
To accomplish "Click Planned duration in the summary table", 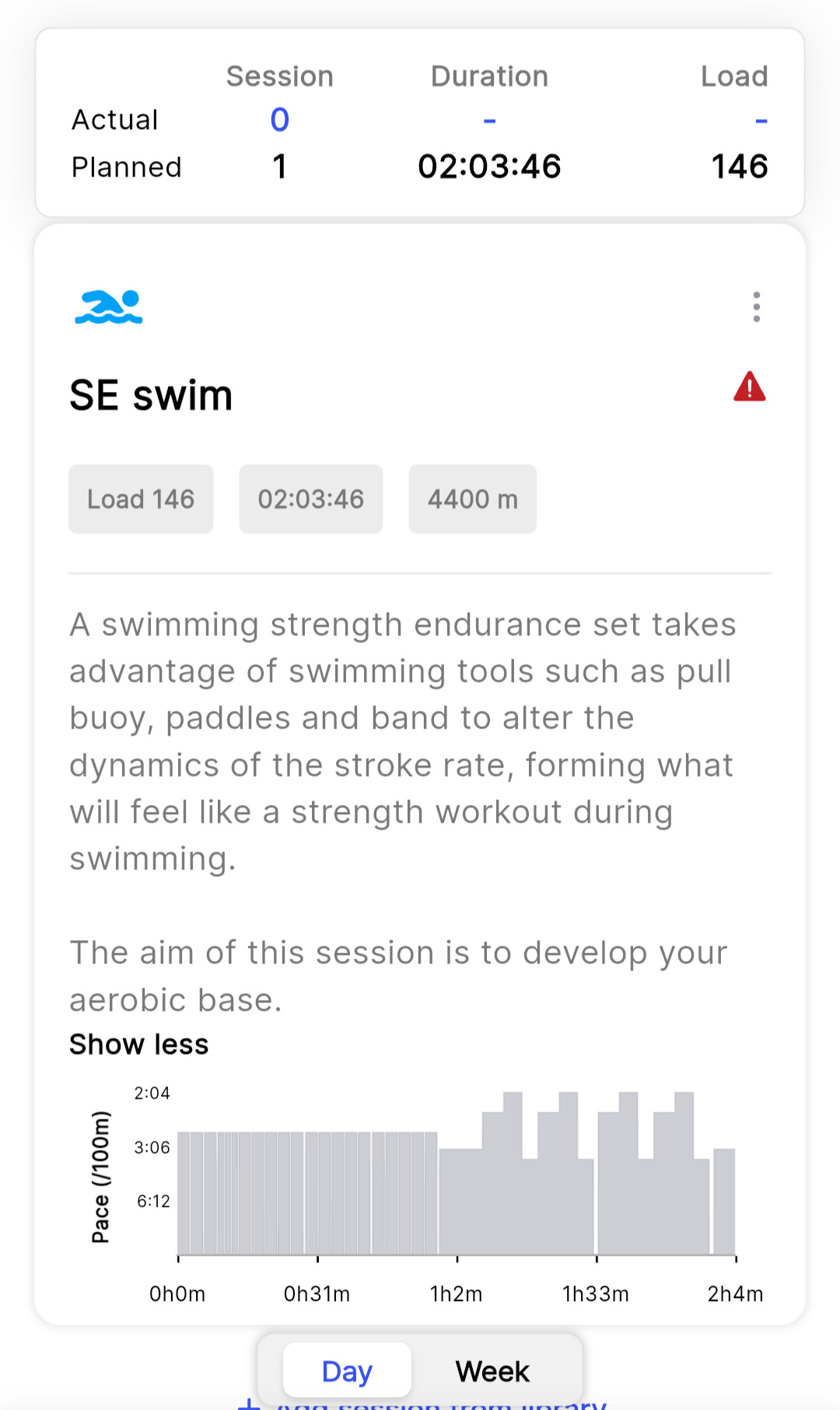I will [489, 166].
